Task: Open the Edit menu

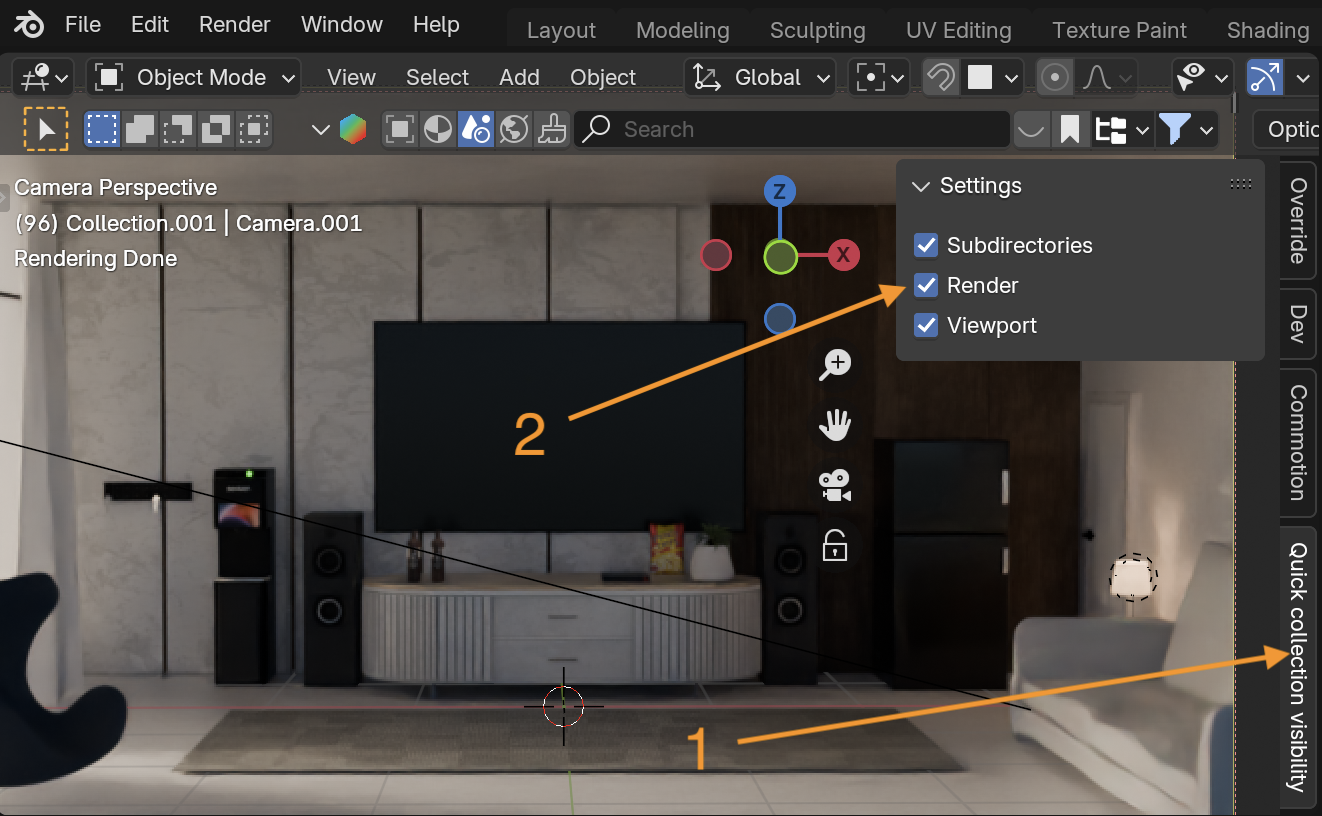Action: [x=150, y=24]
